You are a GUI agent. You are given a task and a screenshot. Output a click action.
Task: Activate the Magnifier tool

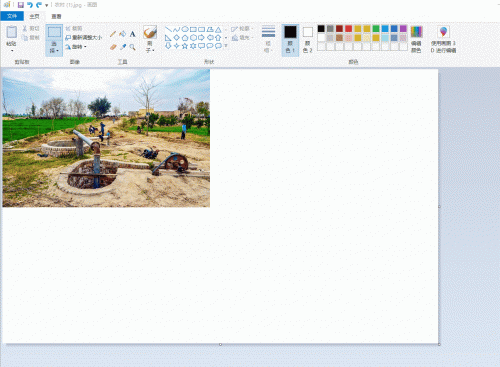pyautogui.click(x=132, y=47)
